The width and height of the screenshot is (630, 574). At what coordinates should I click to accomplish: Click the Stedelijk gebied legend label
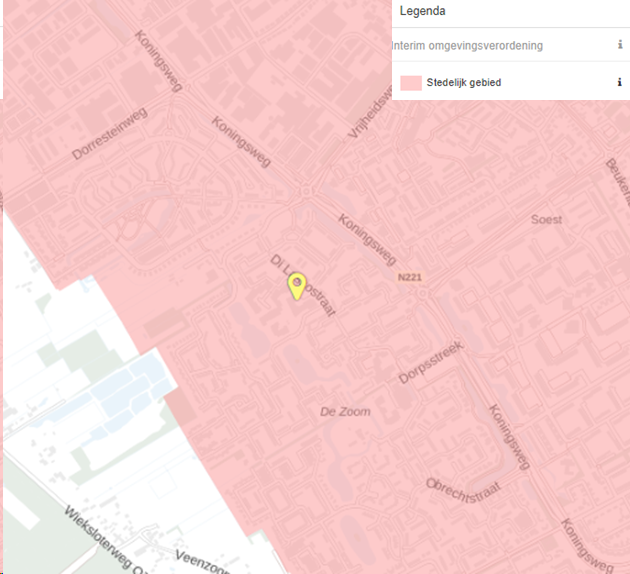coord(464,82)
